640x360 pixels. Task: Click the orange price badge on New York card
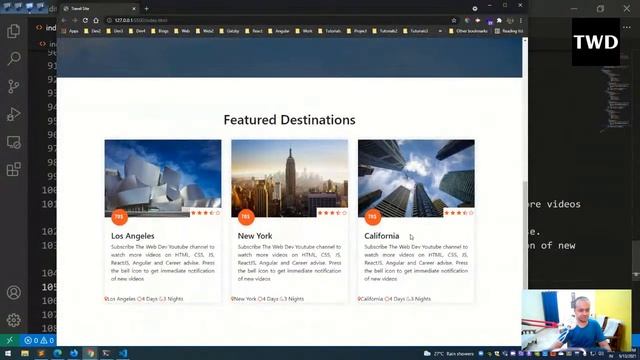click(x=246, y=217)
